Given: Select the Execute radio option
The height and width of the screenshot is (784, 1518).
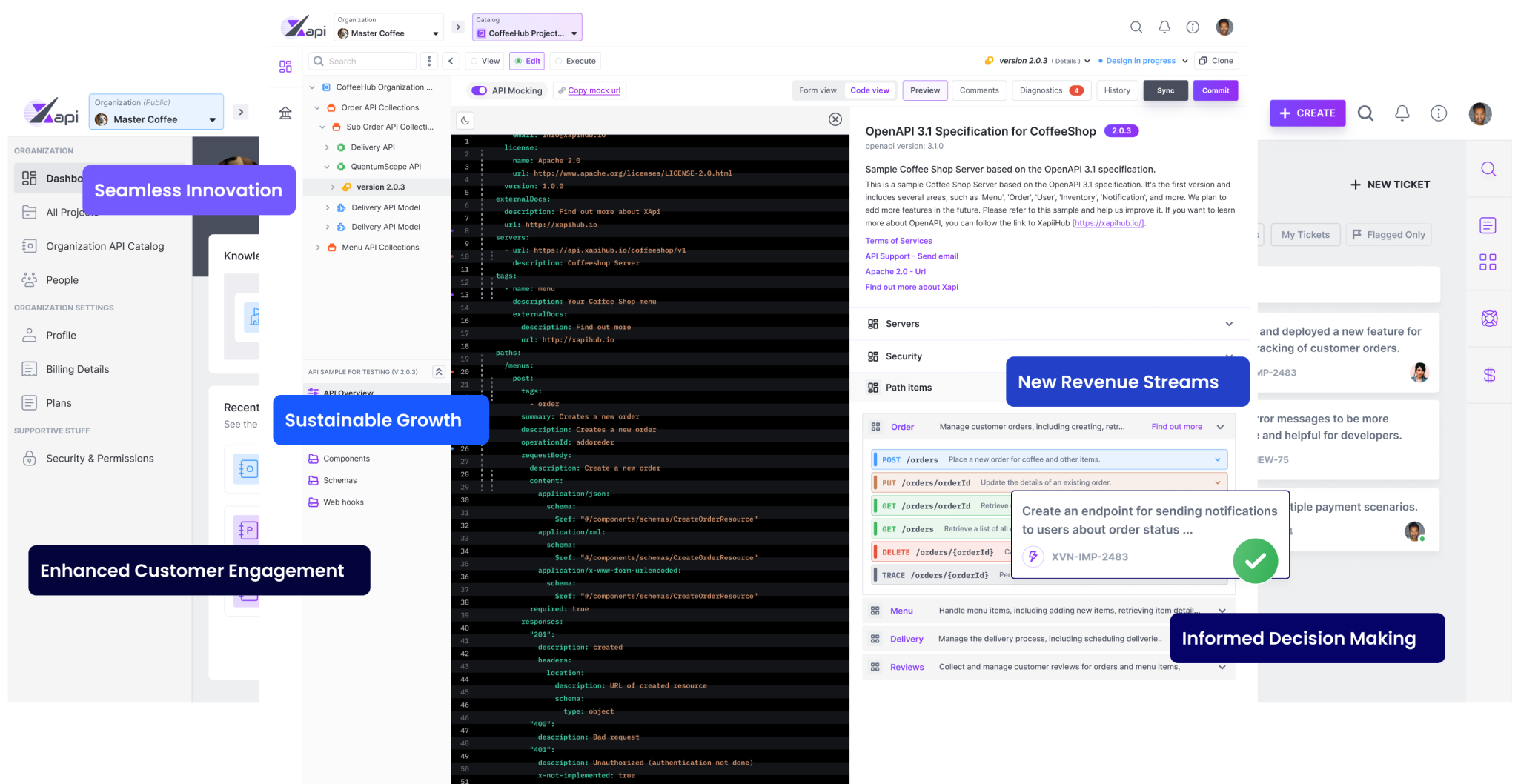Looking at the screenshot, I should click(575, 61).
